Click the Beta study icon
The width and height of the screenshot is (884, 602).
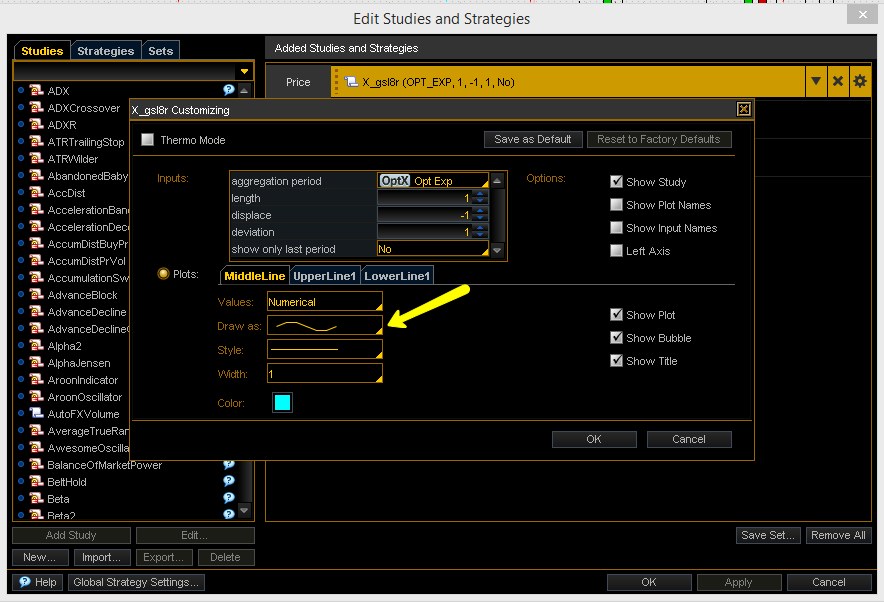pos(37,498)
